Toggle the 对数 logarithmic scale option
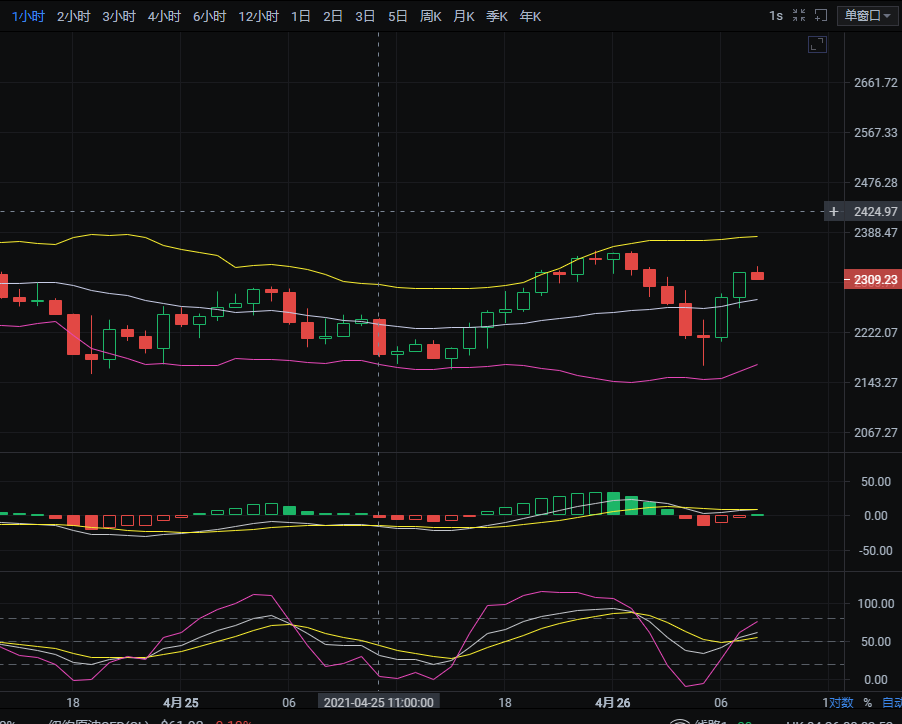Viewport: 902px width, 724px height. click(840, 702)
